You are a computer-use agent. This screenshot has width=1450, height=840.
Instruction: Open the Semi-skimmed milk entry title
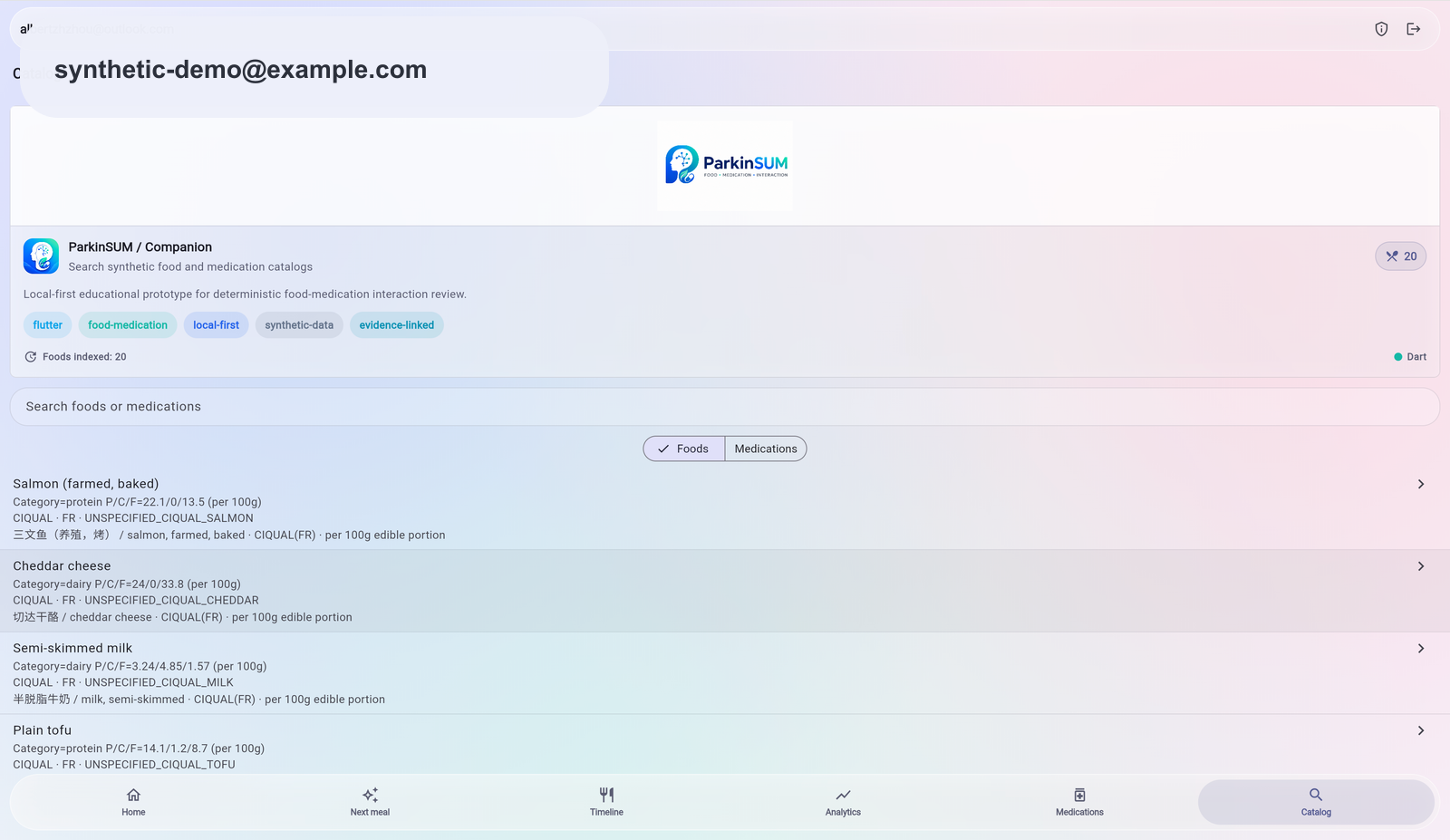point(72,648)
